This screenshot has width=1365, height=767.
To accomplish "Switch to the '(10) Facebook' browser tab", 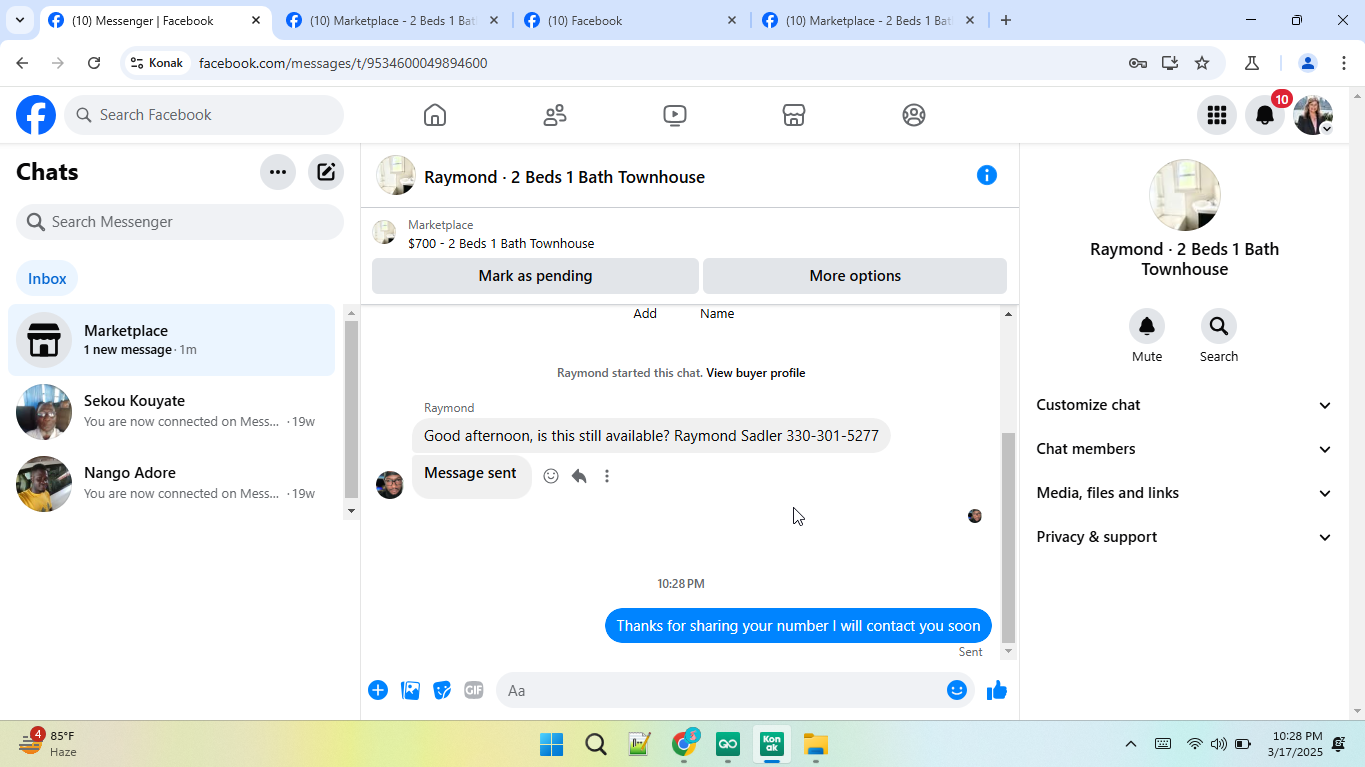I will point(632,20).
